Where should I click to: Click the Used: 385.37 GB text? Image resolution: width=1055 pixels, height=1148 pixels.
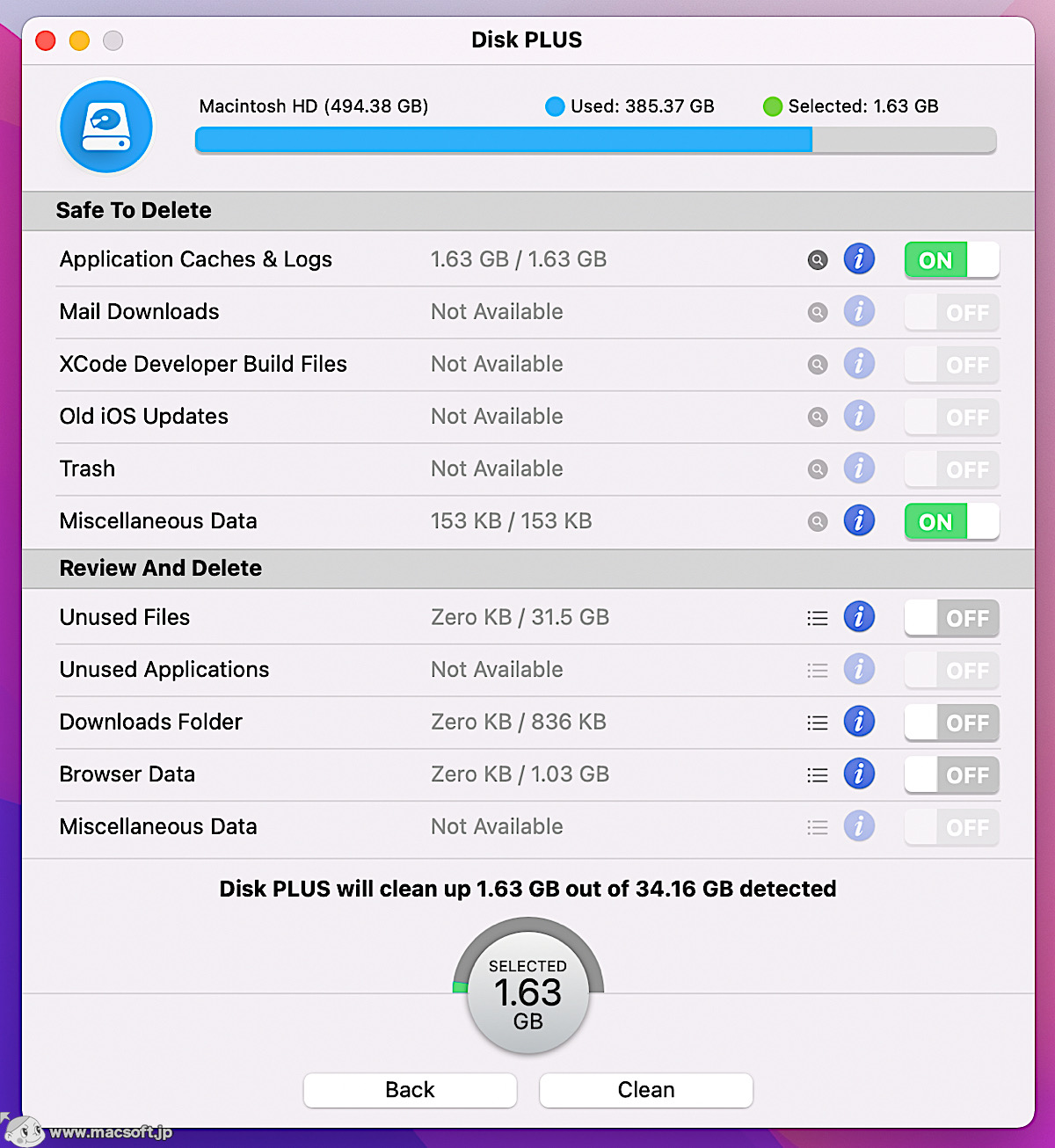click(x=643, y=106)
